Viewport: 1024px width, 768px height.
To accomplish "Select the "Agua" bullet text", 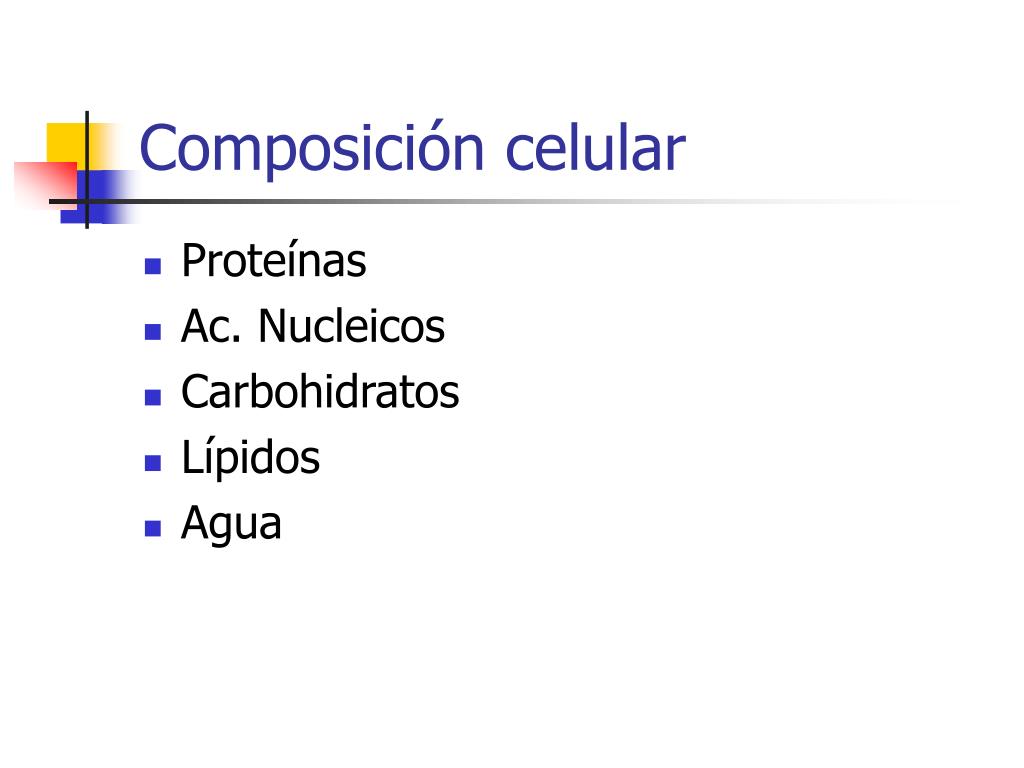I will pyautogui.click(x=231, y=524).
